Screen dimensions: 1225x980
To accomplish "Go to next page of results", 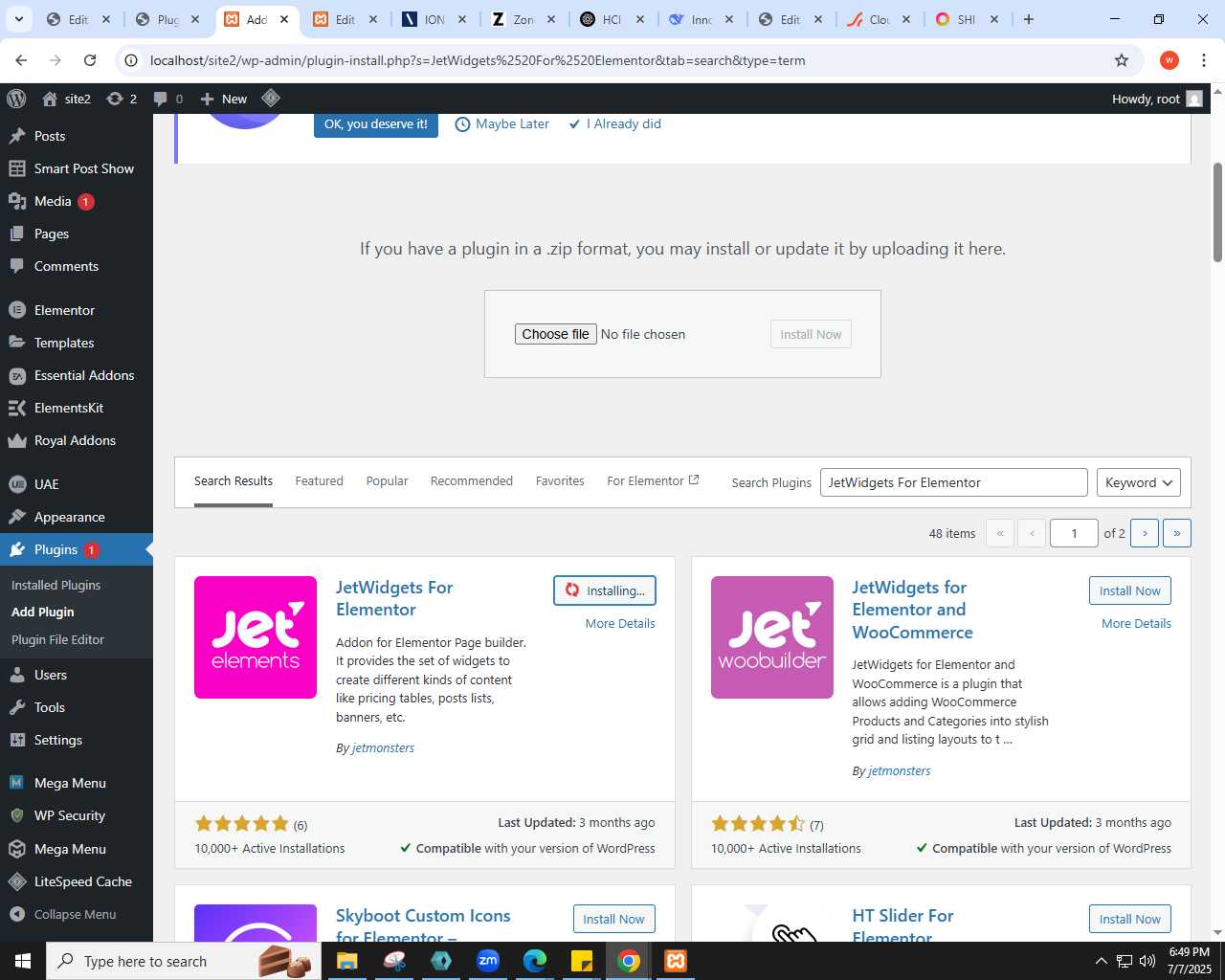I will pos(1145,533).
